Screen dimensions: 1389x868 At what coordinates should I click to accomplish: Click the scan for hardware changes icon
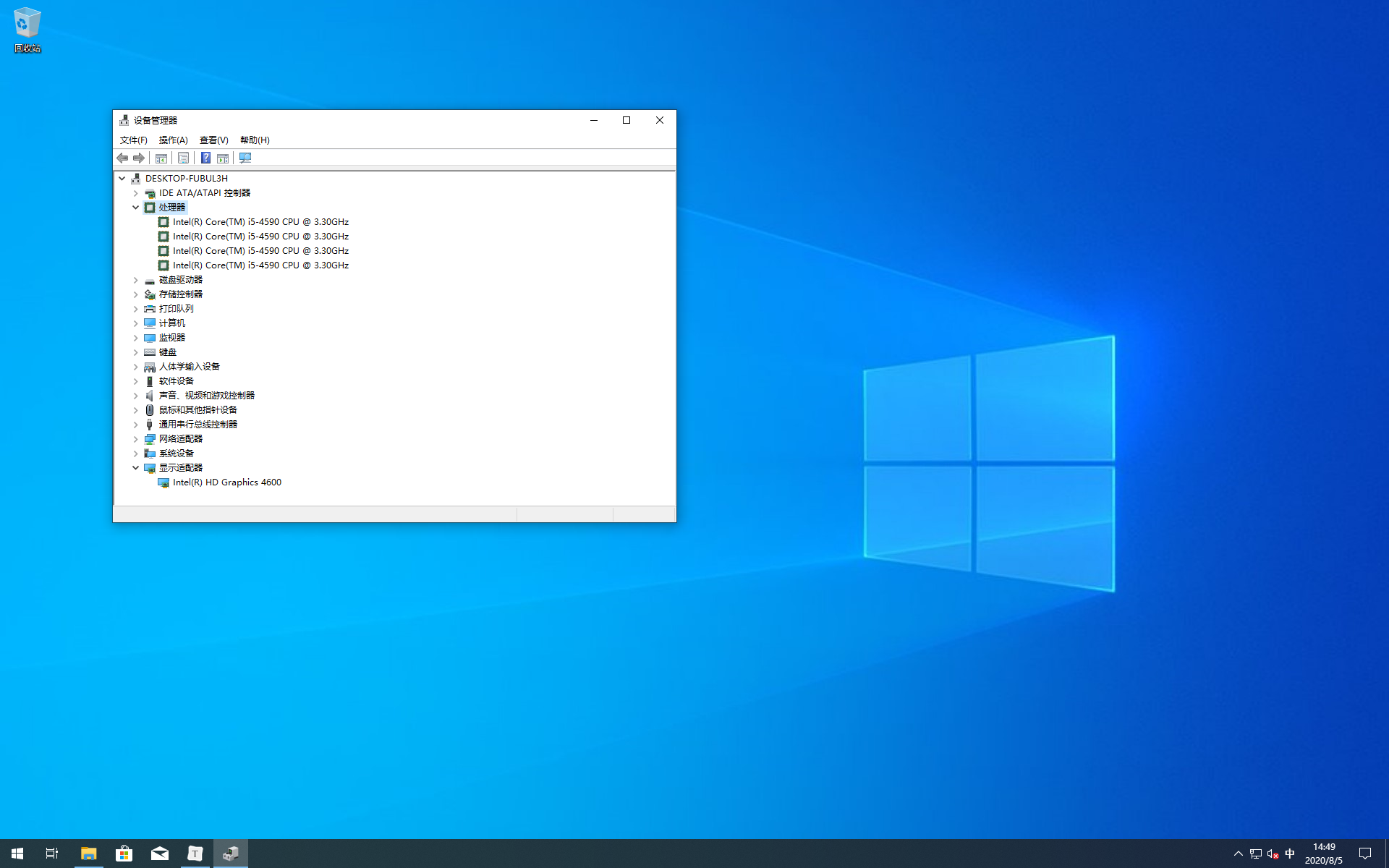tap(245, 158)
